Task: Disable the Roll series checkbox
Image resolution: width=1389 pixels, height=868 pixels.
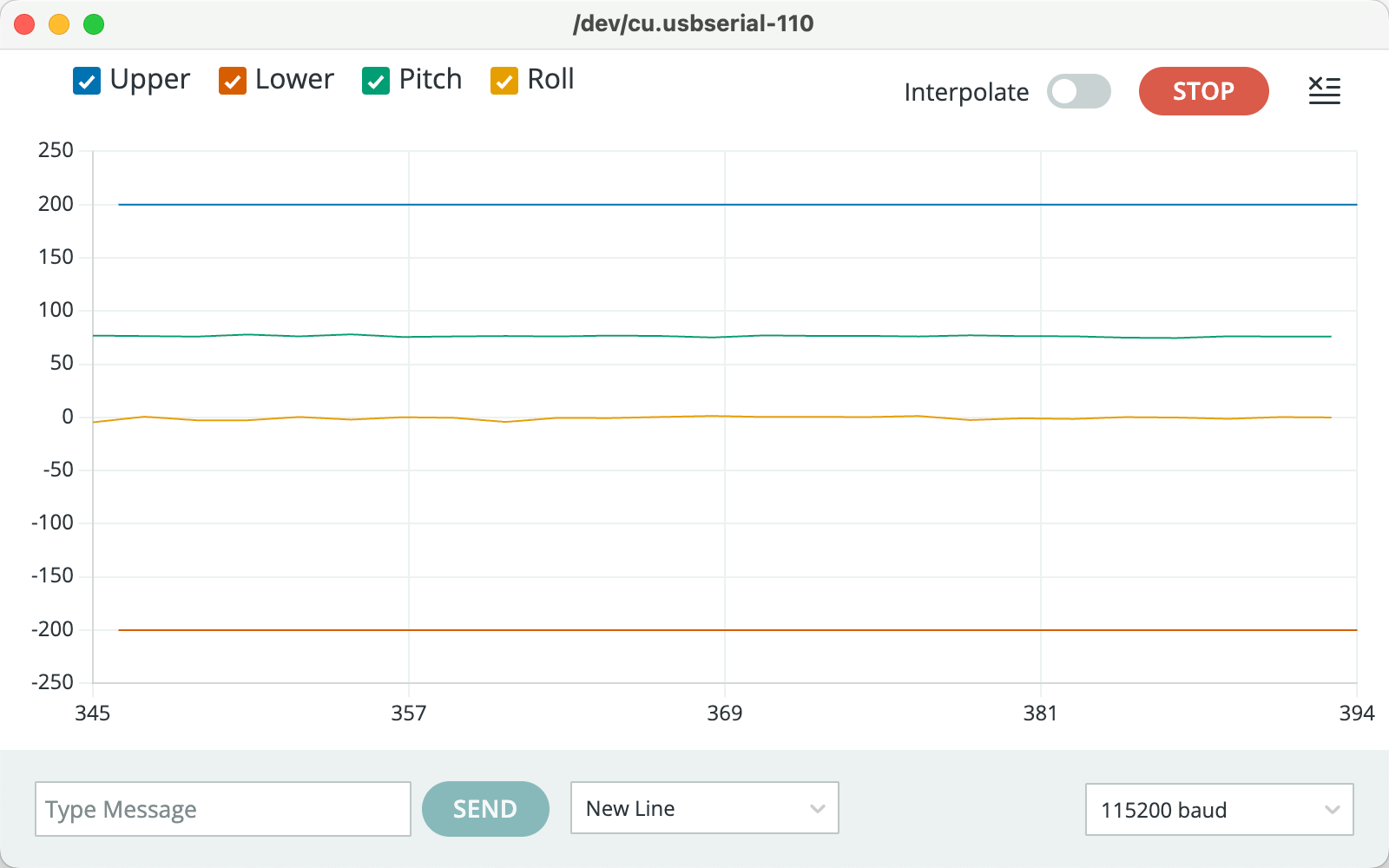Action: [x=504, y=81]
